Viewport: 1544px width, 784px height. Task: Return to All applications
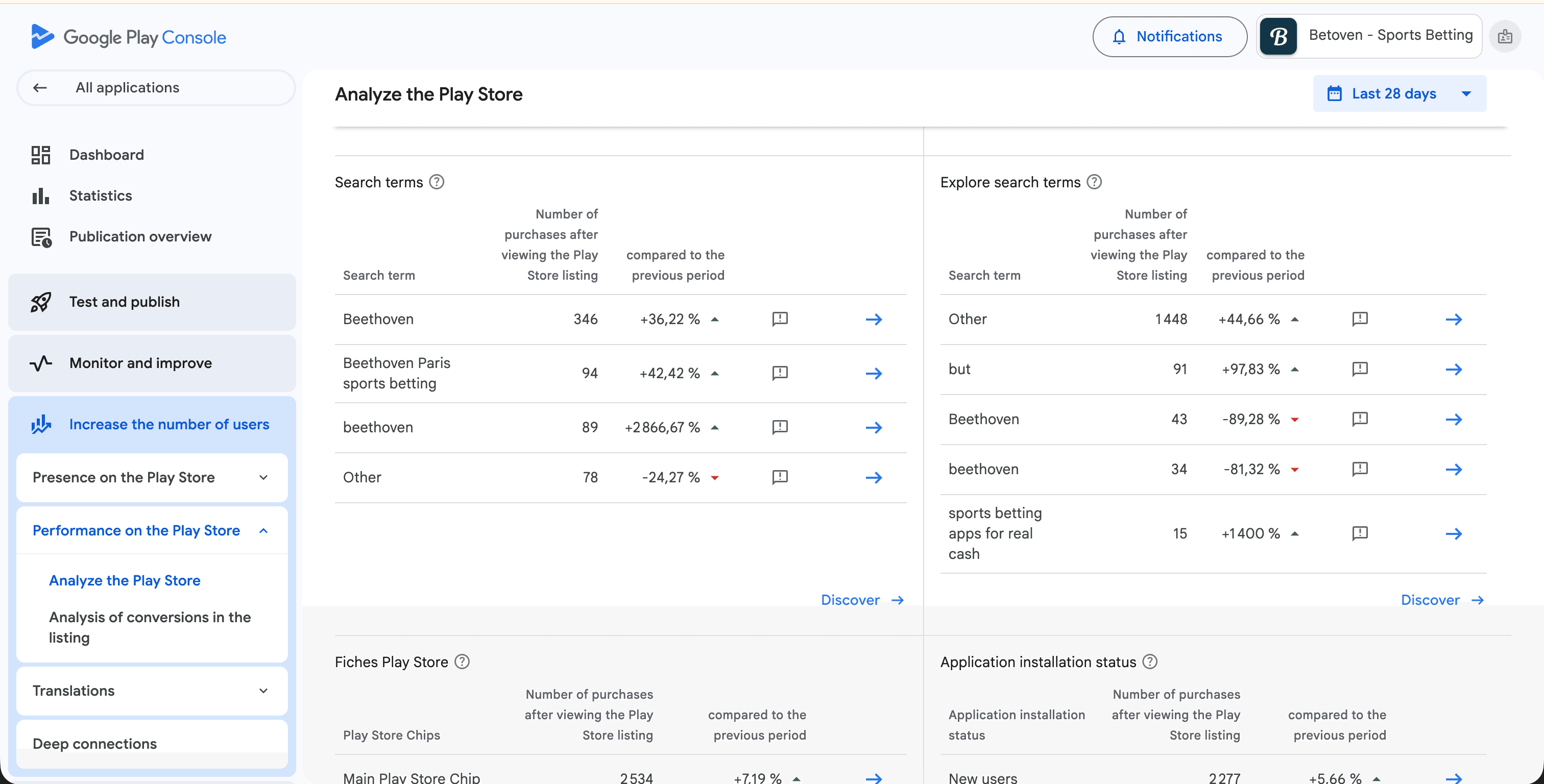[127, 87]
